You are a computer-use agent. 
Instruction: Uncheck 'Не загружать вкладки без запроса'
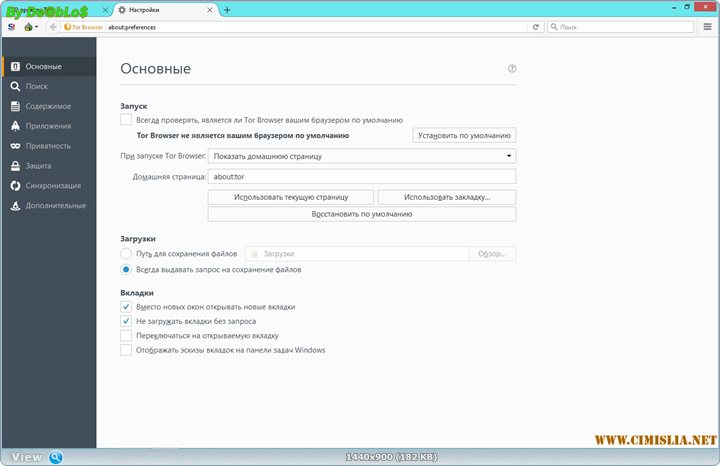pyautogui.click(x=126, y=321)
